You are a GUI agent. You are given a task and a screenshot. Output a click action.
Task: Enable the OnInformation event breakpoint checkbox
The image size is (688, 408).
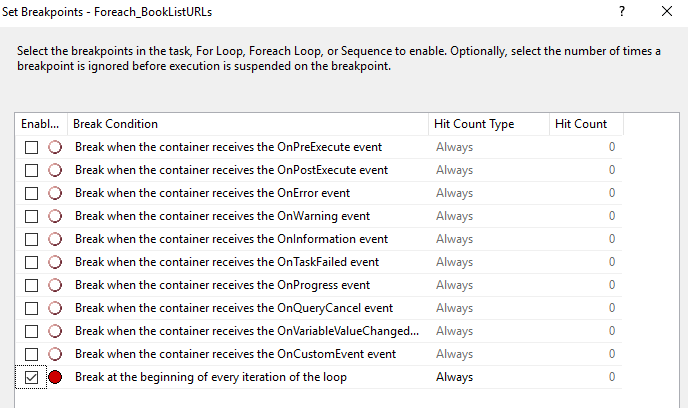(x=31, y=240)
